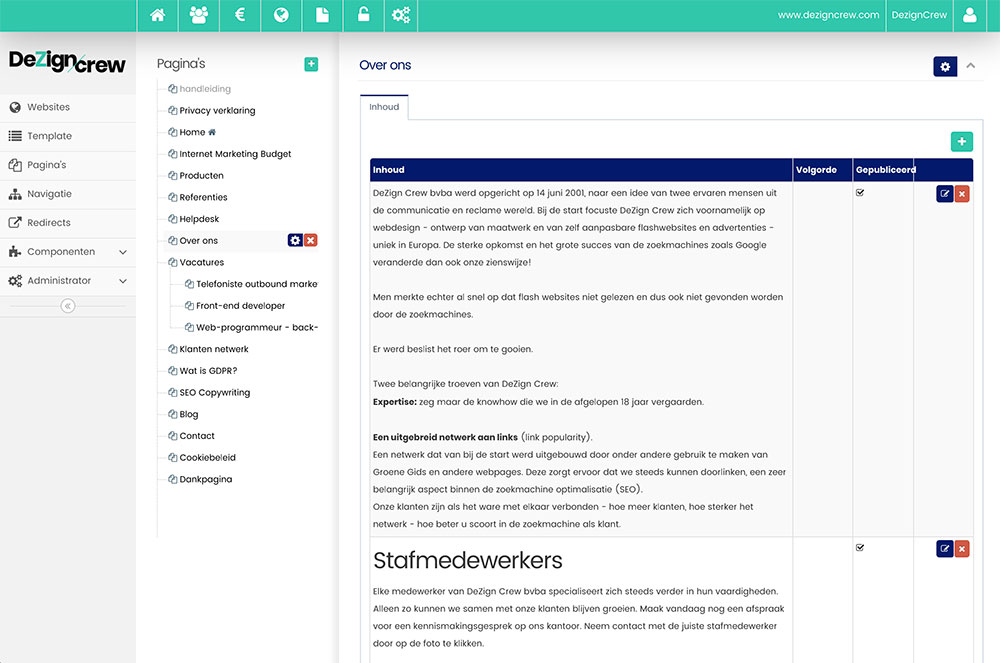Edit the first content block
Image resolution: width=1000 pixels, height=663 pixels.
point(945,194)
